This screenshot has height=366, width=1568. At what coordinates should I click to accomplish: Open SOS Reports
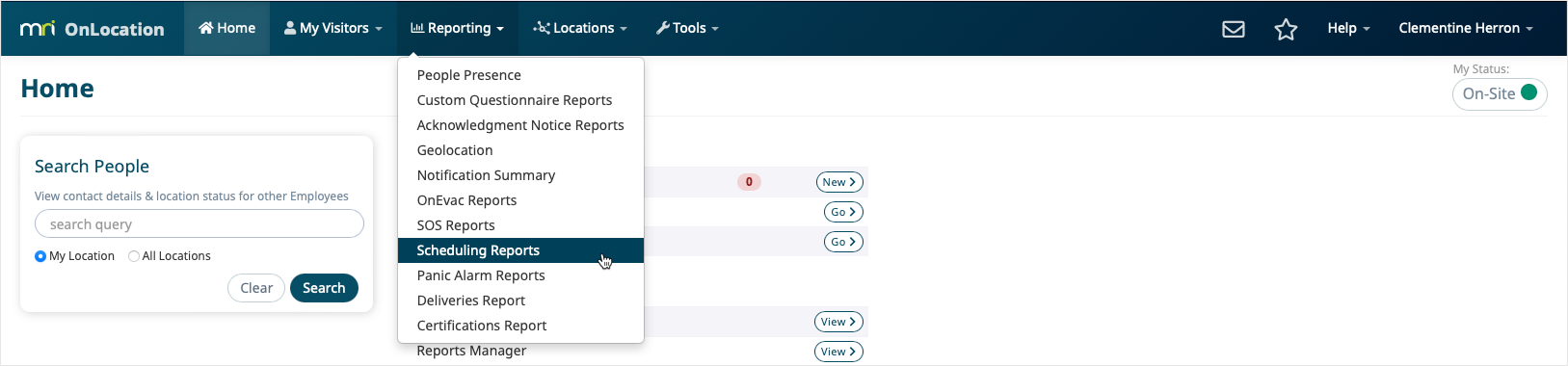520,225
